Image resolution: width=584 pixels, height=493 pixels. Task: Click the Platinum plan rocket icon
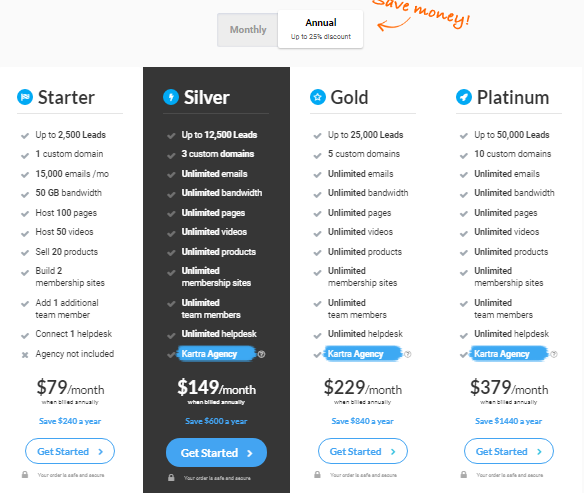pyautogui.click(x=464, y=97)
